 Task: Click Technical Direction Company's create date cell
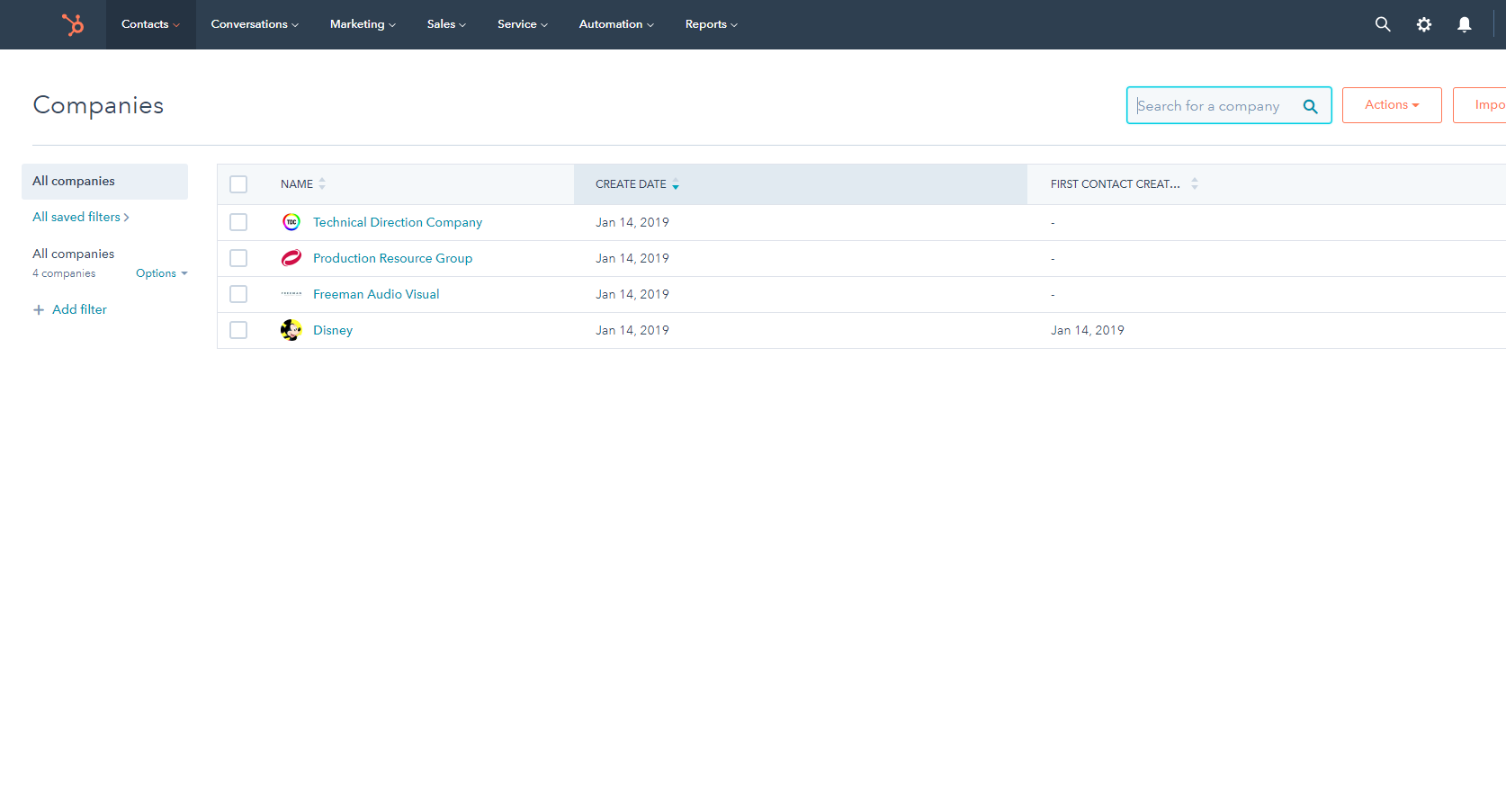tap(632, 222)
